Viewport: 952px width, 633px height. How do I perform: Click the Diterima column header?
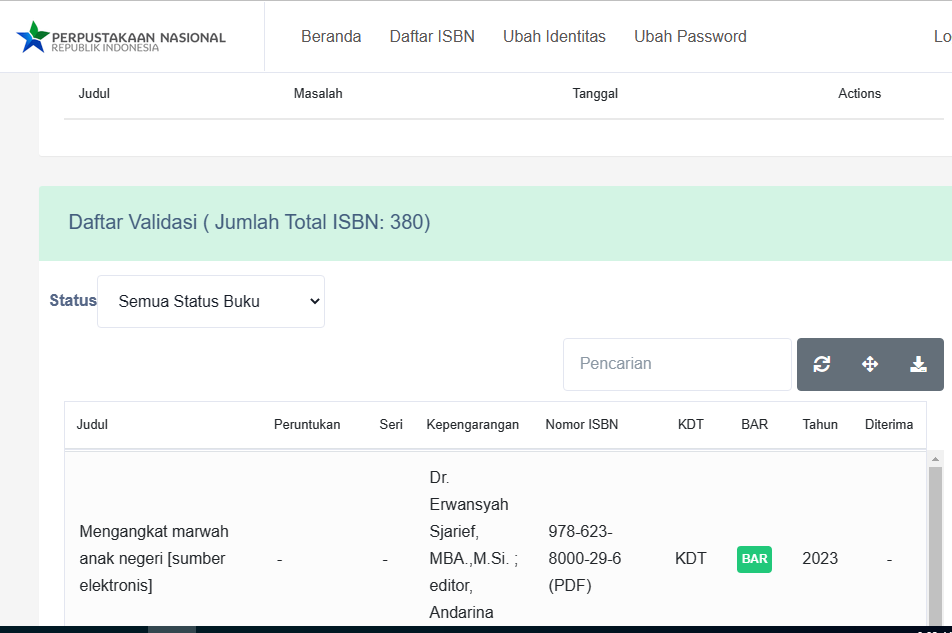point(889,424)
